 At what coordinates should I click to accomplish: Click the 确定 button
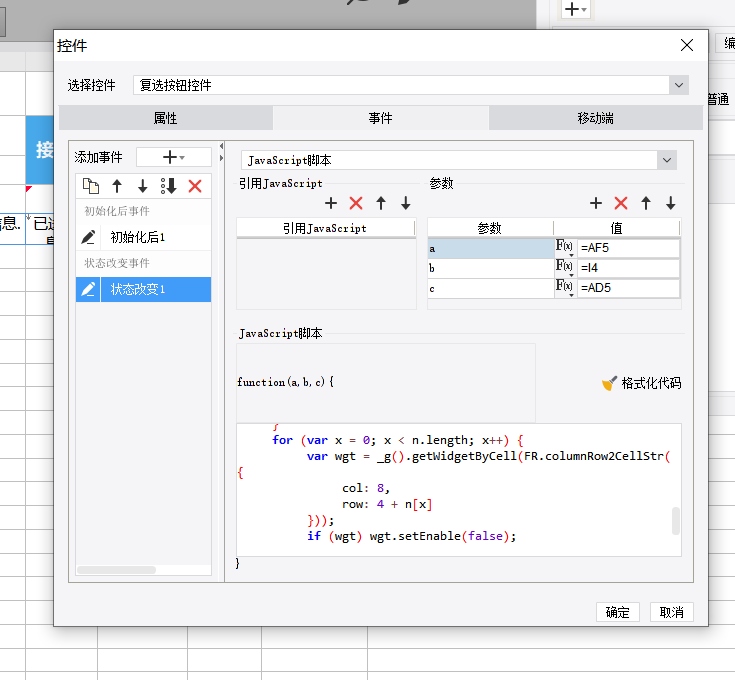tap(617, 612)
